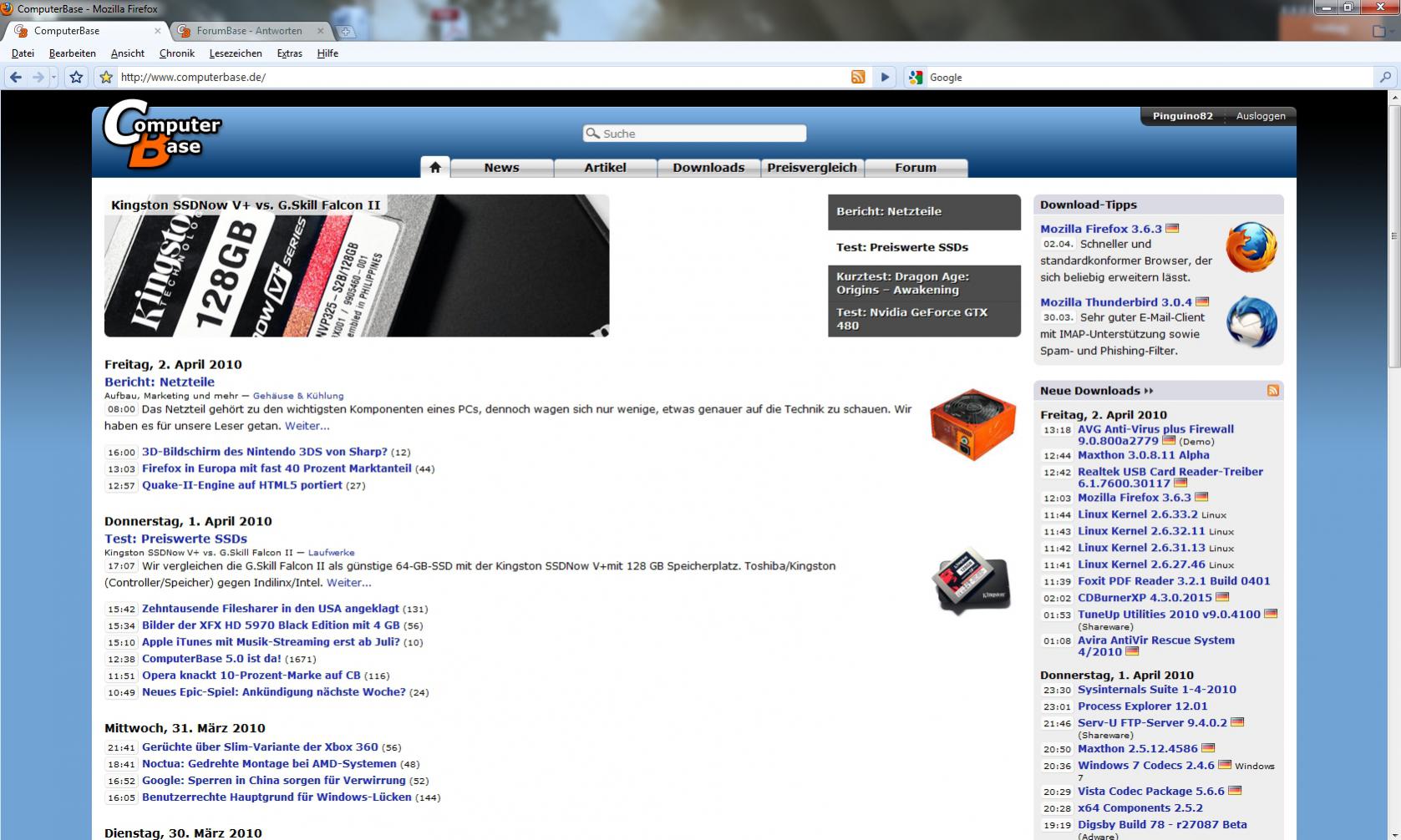Click the magnifier icon in the Google search box

1385,77
